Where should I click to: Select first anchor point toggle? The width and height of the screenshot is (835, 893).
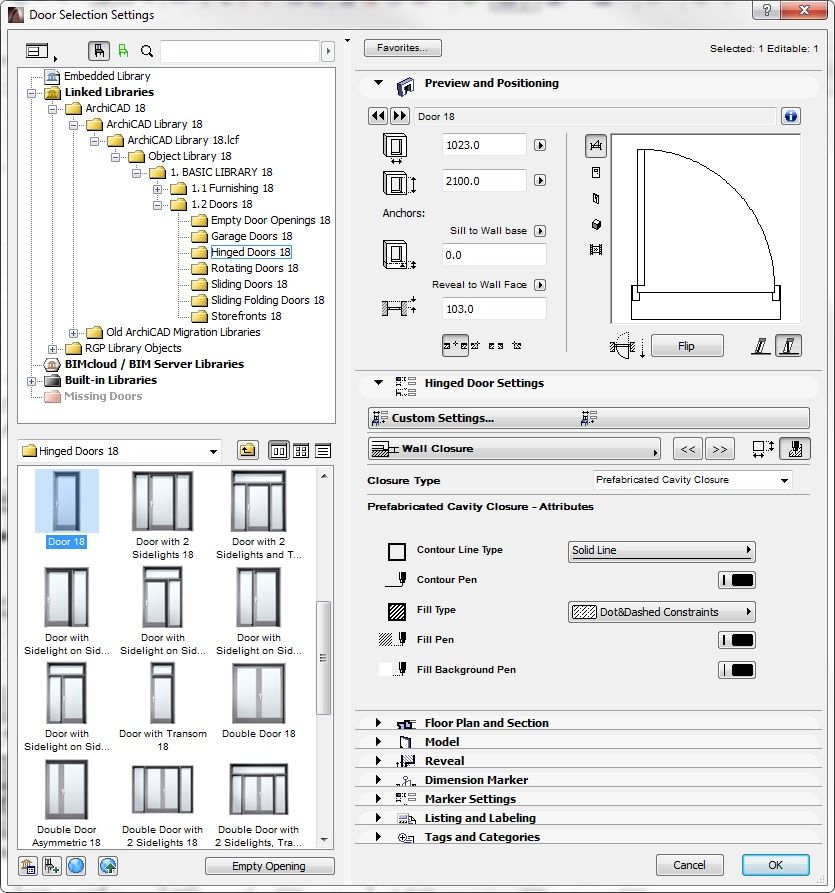(455, 346)
